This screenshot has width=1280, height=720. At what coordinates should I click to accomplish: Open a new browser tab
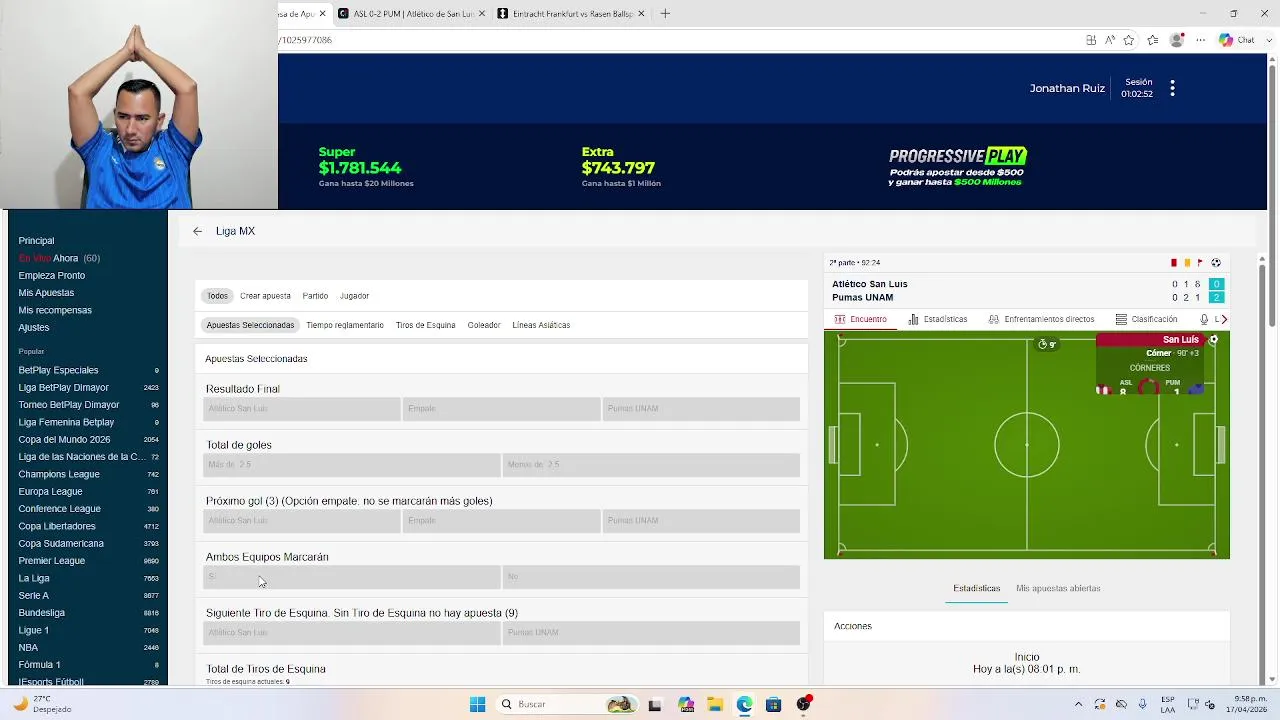pos(665,13)
